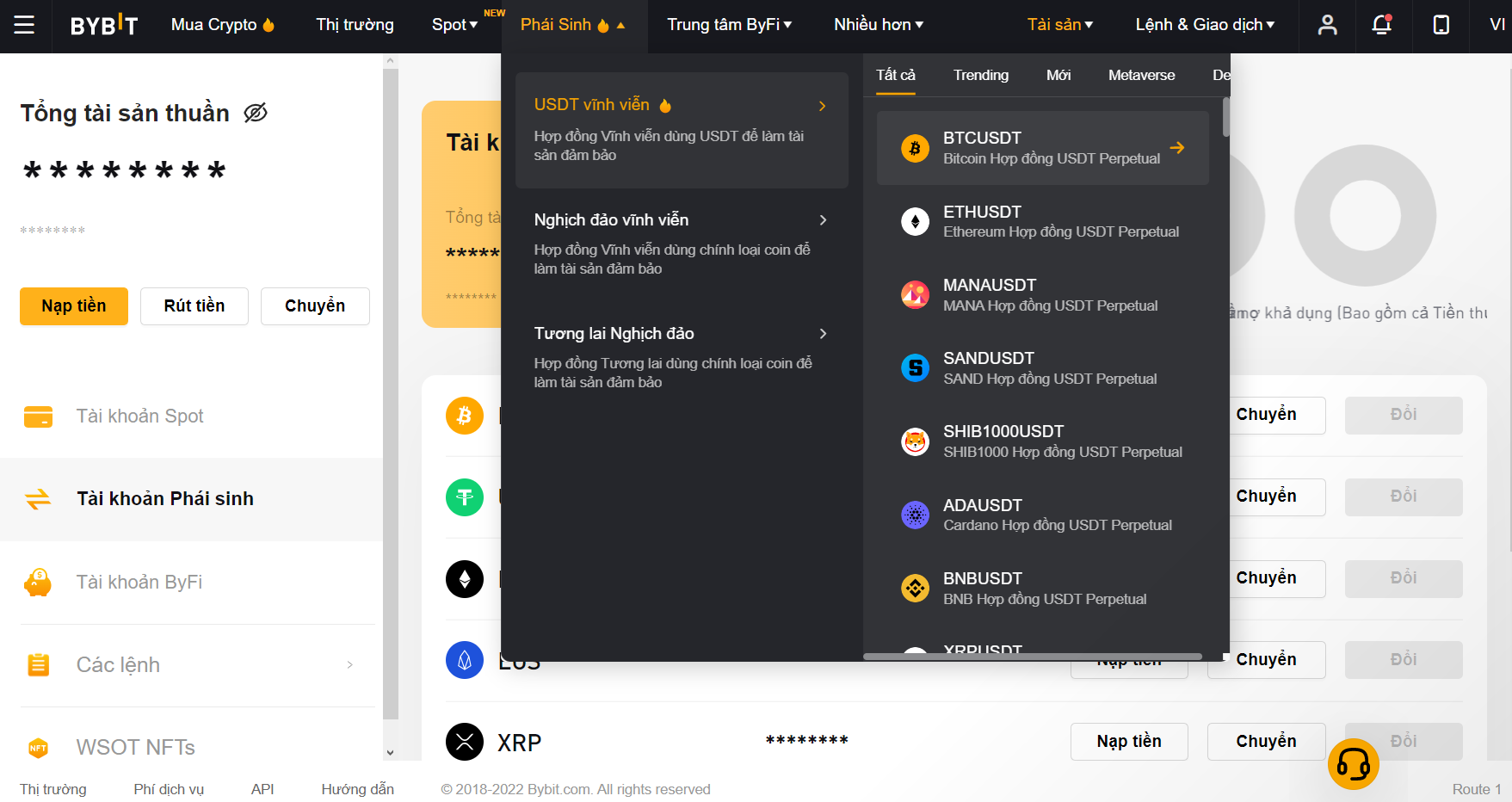Click Chuyển in the XRP row
1512x802 pixels.
pos(1266,742)
